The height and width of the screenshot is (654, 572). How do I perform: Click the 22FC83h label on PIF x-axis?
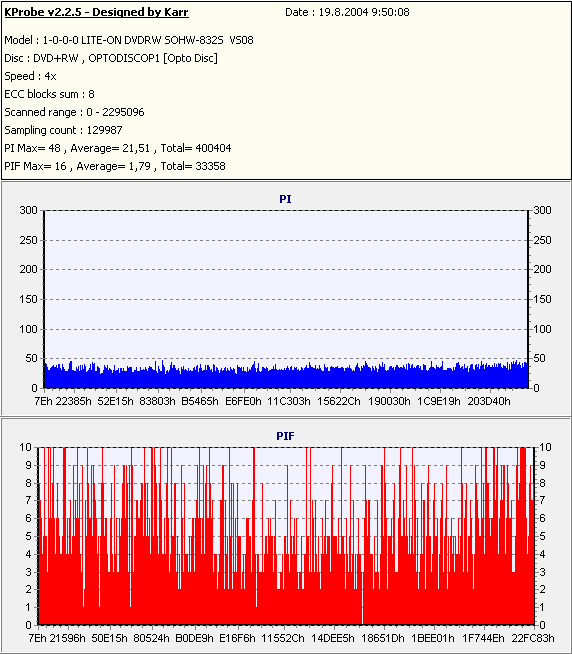[533, 638]
